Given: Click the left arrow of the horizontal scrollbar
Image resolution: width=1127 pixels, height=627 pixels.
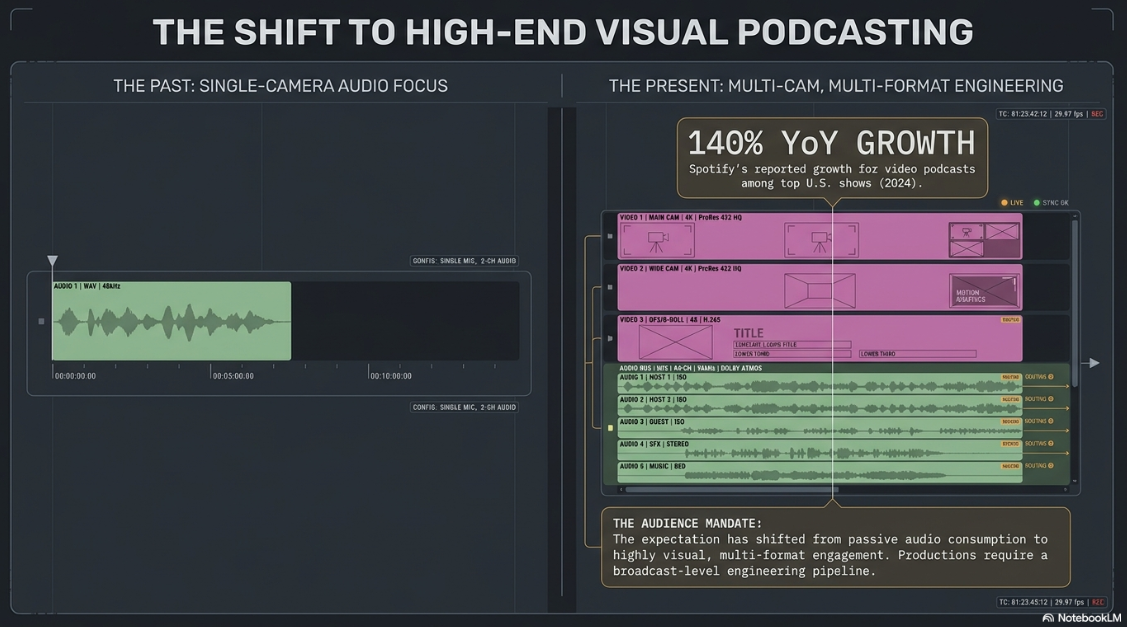Looking at the screenshot, I should [621, 490].
